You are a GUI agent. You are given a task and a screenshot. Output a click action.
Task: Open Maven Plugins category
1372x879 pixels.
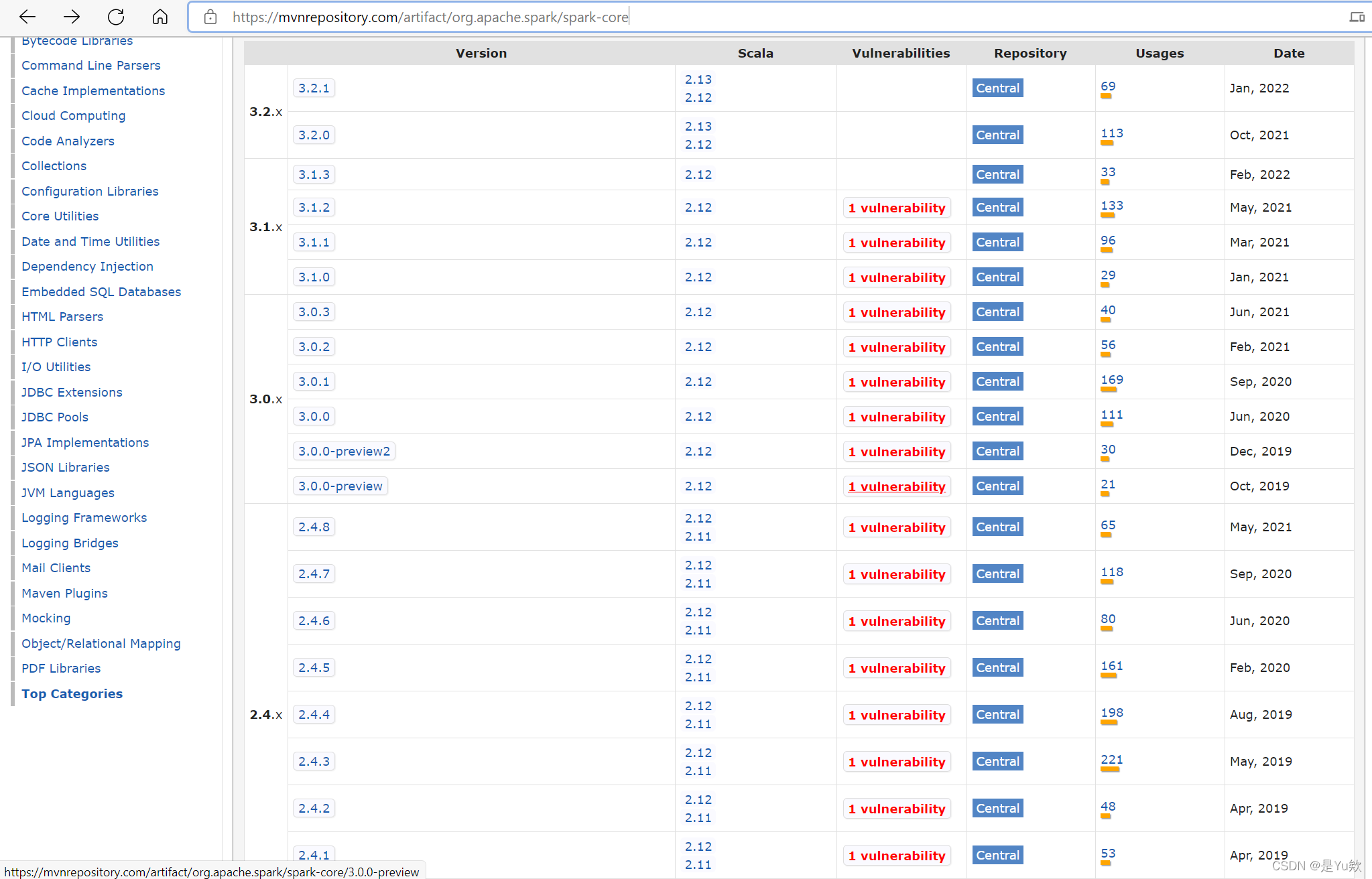(x=64, y=593)
